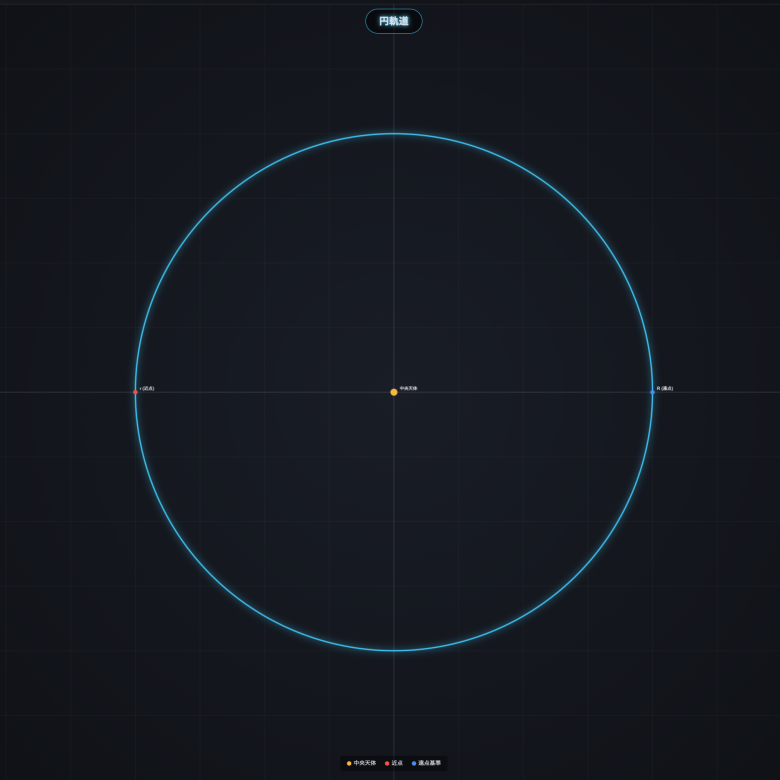Click the blue legend dot for 遠点基準
Screen dimensions: 780x780
tap(414, 763)
